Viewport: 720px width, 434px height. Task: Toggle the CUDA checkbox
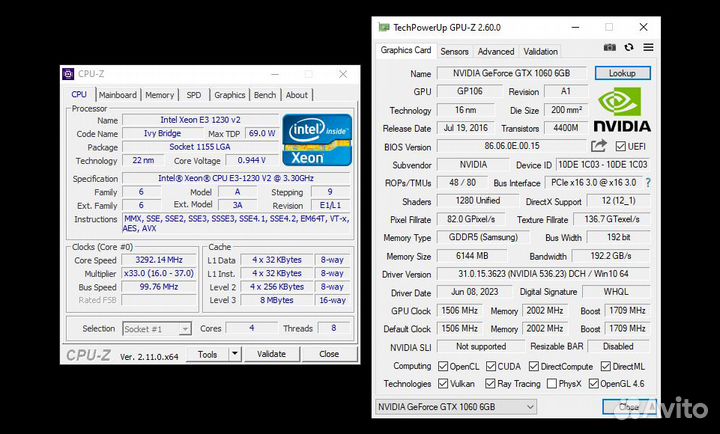coord(491,366)
